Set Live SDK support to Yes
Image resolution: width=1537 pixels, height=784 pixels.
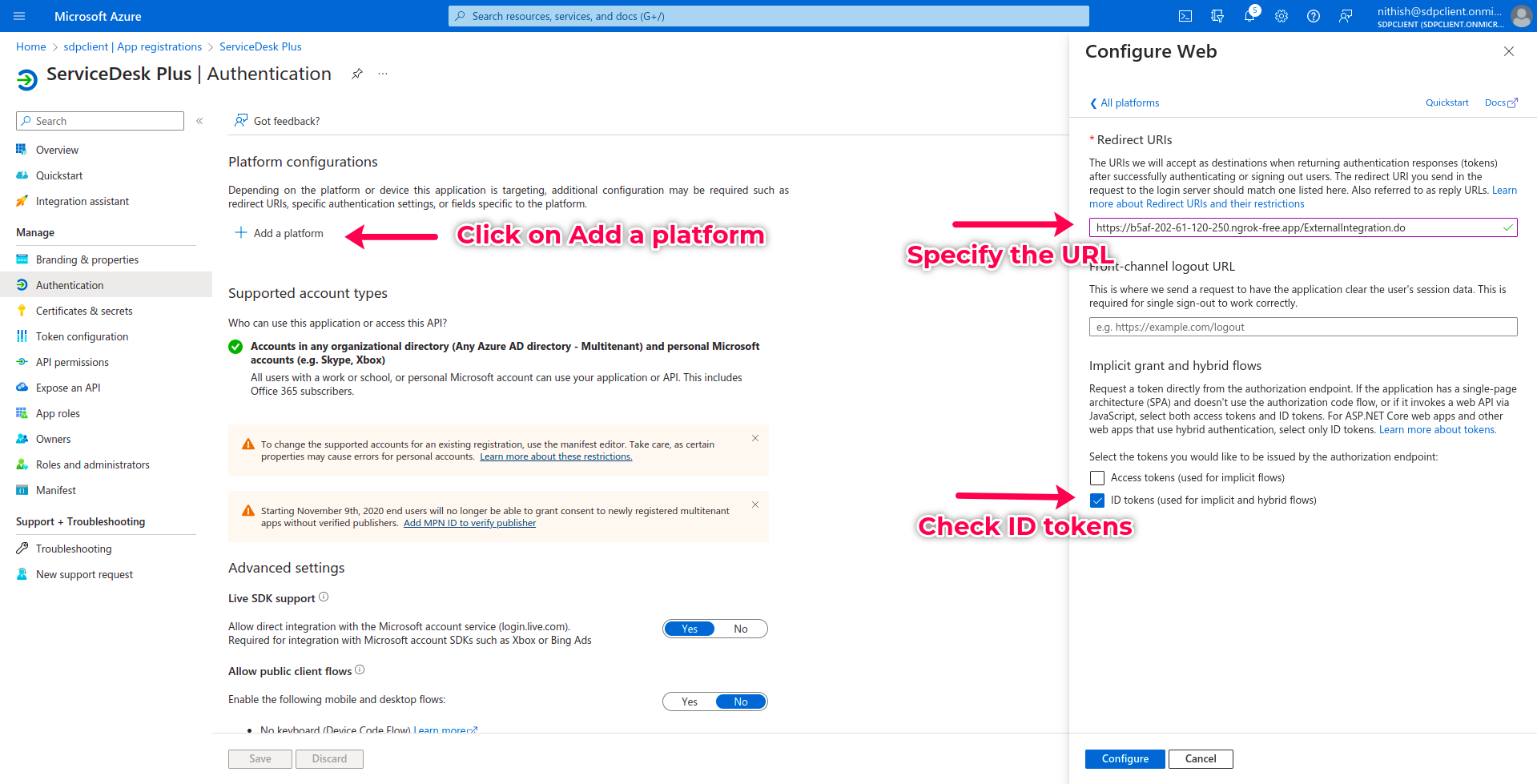(x=690, y=629)
